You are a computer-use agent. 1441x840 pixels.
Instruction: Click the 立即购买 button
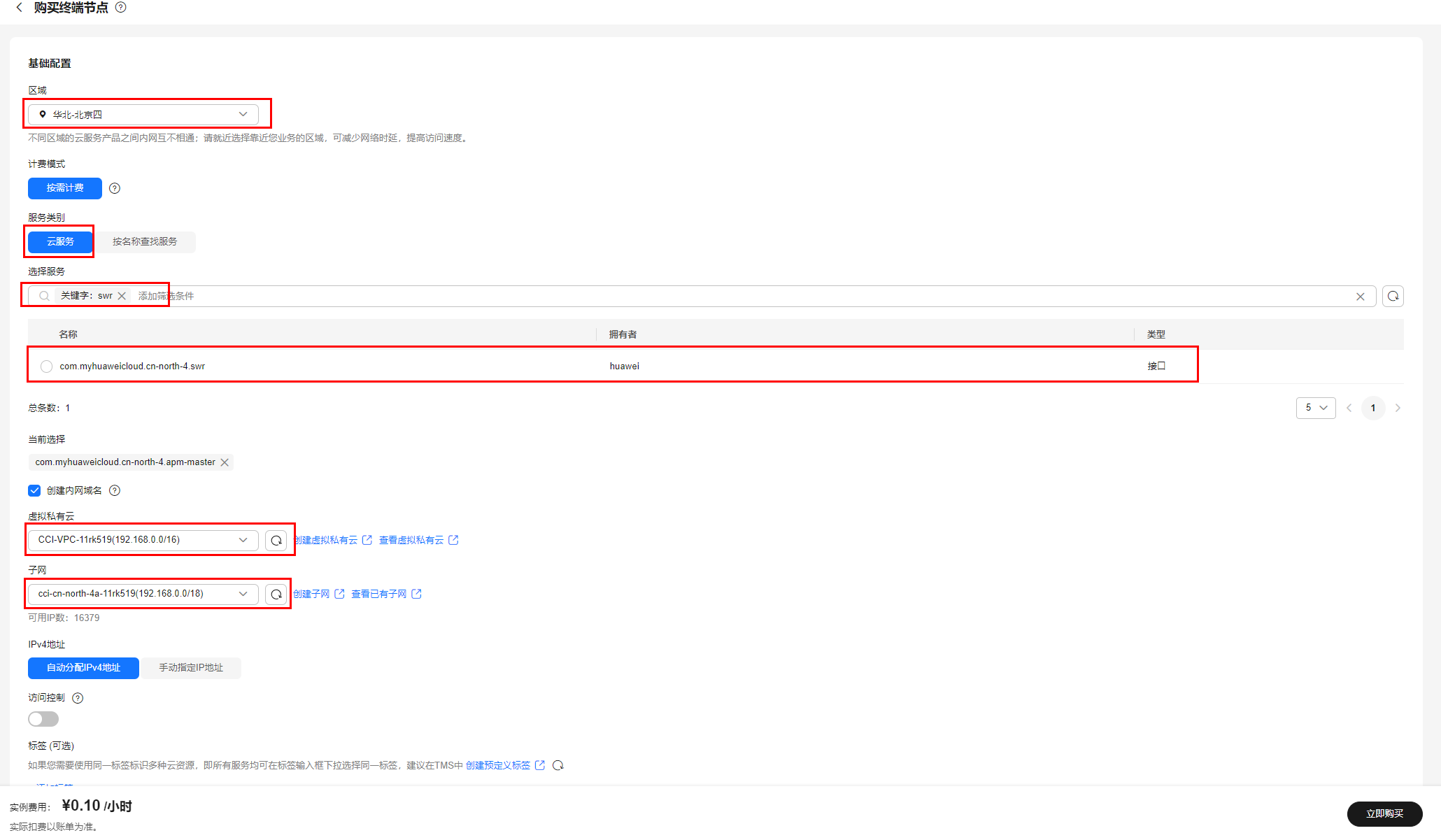pyautogui.click(x=1384, y=813)
